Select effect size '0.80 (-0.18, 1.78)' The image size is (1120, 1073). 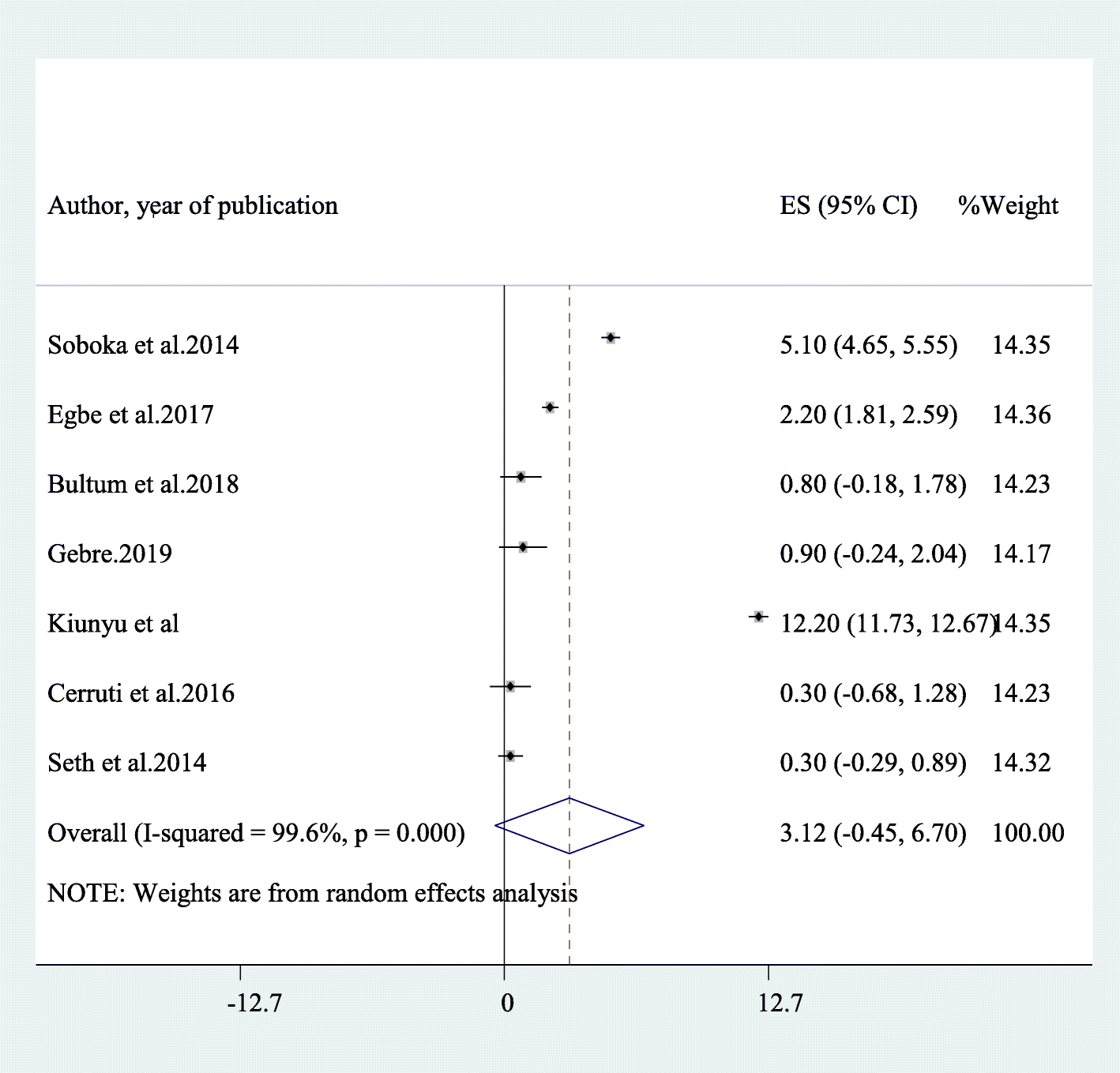coord(873,484)
